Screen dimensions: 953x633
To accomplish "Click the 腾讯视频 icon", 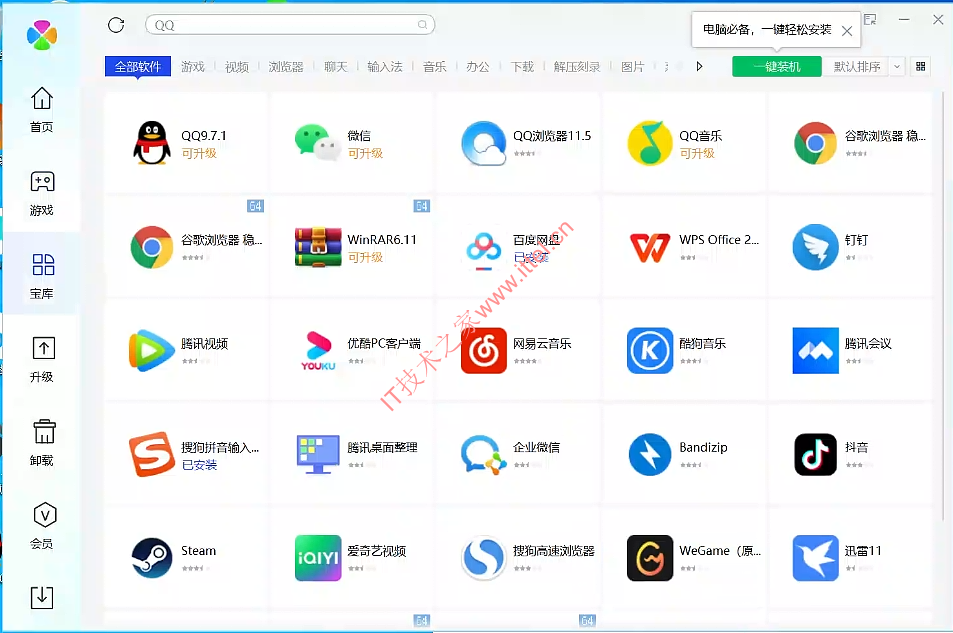I will (152, 350).
